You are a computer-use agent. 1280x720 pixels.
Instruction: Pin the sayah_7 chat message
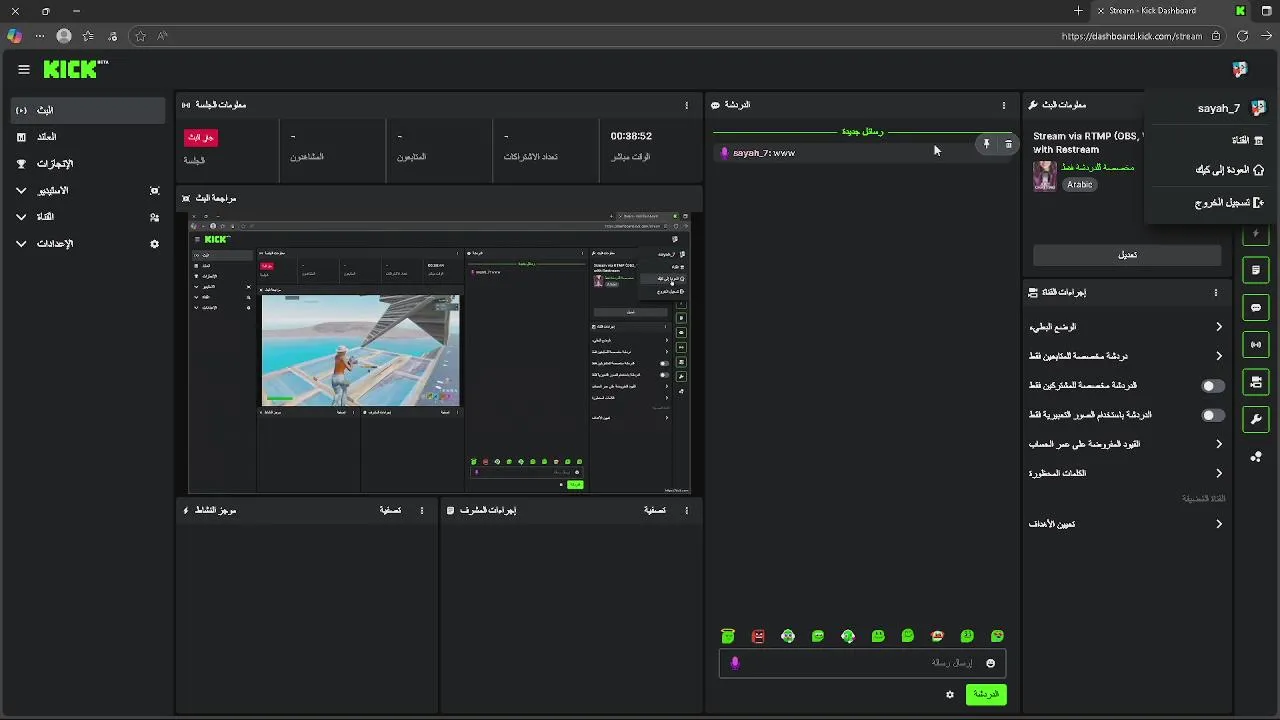coord(986,145)
